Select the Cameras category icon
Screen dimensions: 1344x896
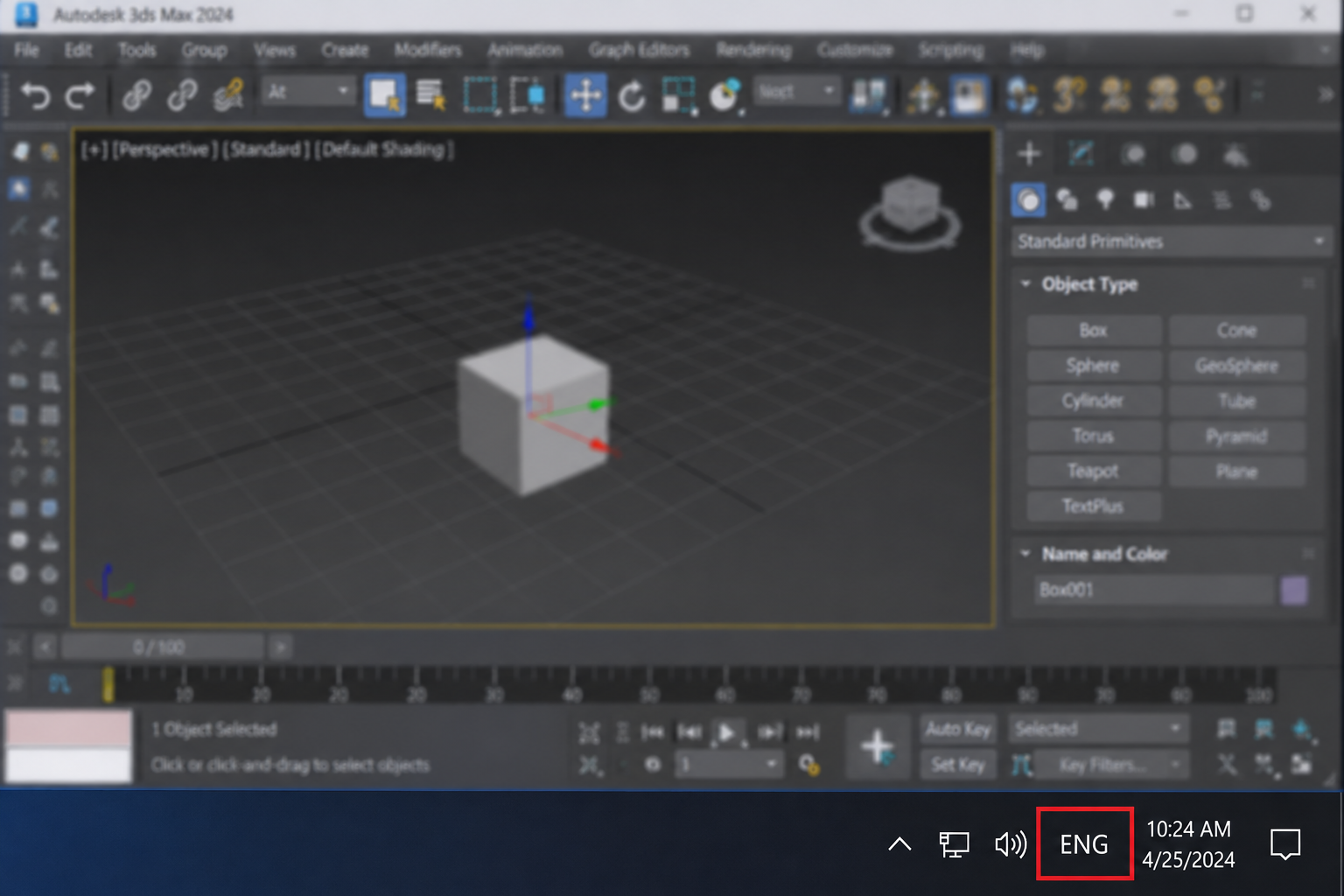tap(1144, 200)
